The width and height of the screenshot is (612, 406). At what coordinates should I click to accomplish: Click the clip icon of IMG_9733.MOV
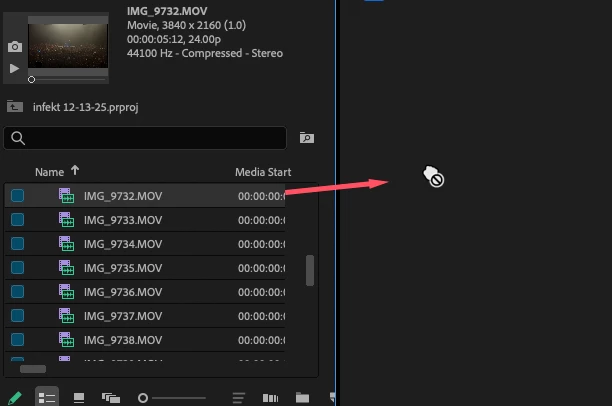pos(66,220)
